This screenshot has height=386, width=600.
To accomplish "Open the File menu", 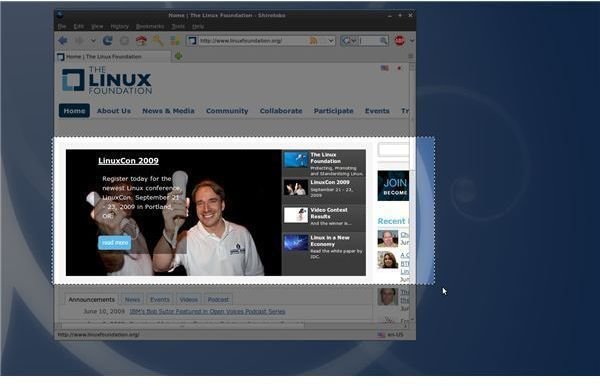I will [62, 26].
